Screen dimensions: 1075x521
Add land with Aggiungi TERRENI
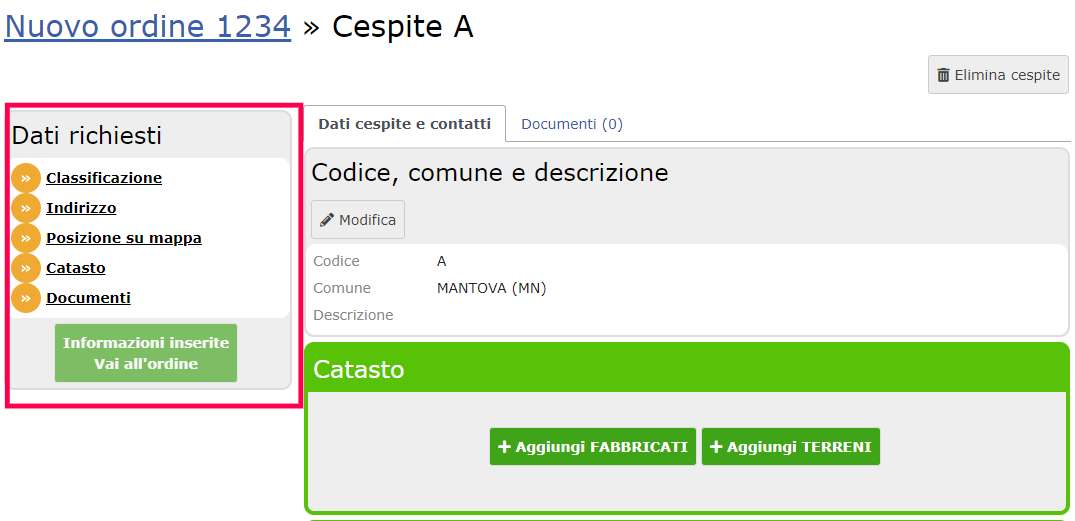(x=790, y=447)
